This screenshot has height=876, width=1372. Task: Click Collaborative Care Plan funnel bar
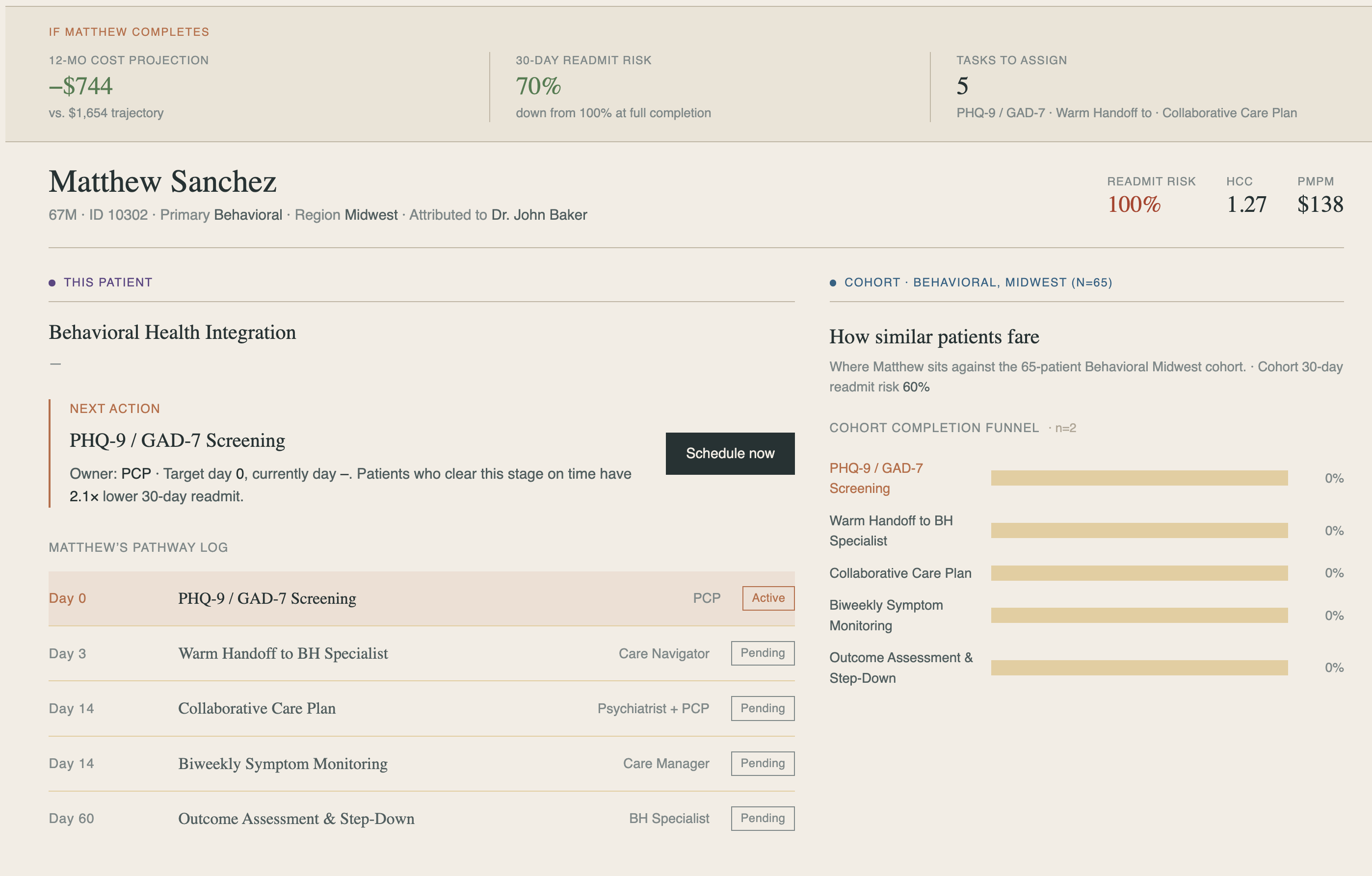[x=1139, y=573]
